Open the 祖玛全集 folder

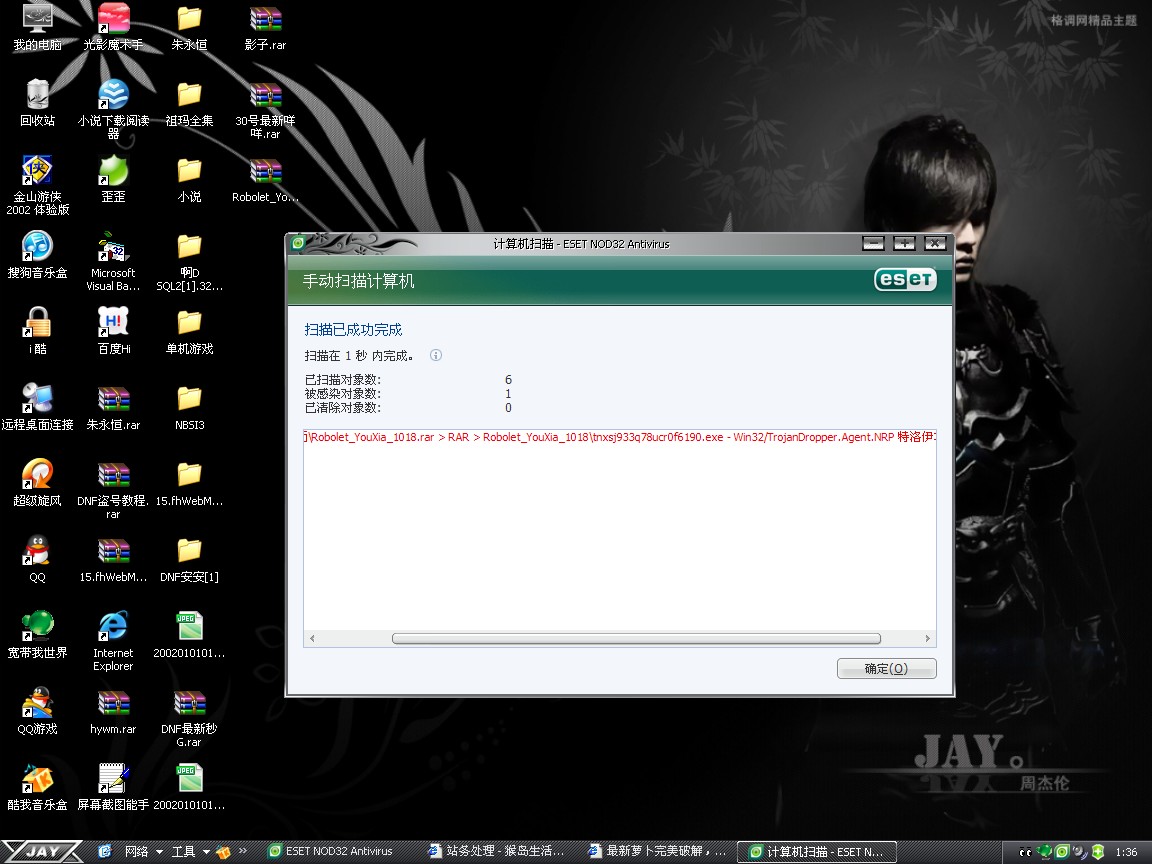click(189, 102)
